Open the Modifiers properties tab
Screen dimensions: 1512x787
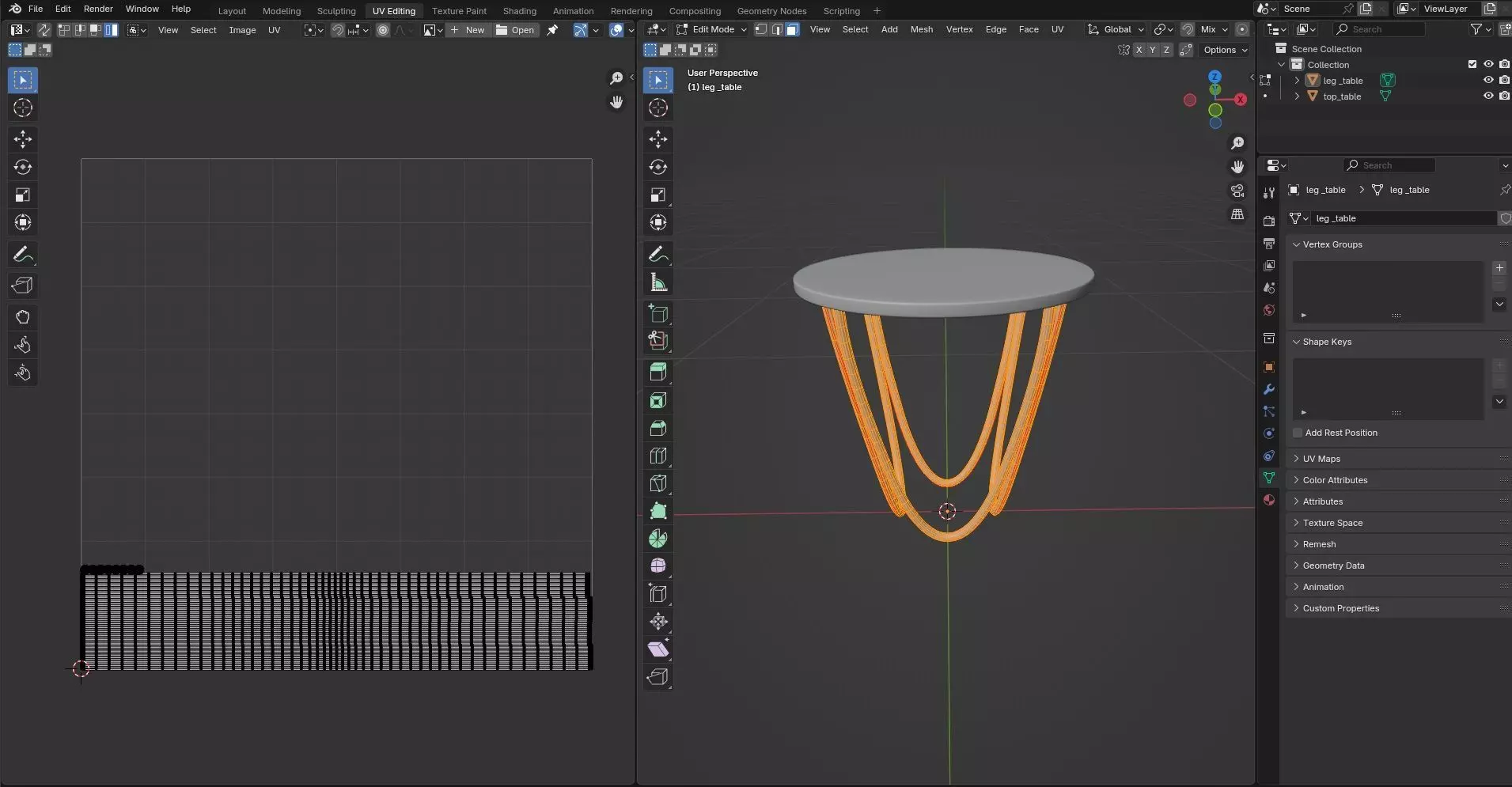[1269, 389]
